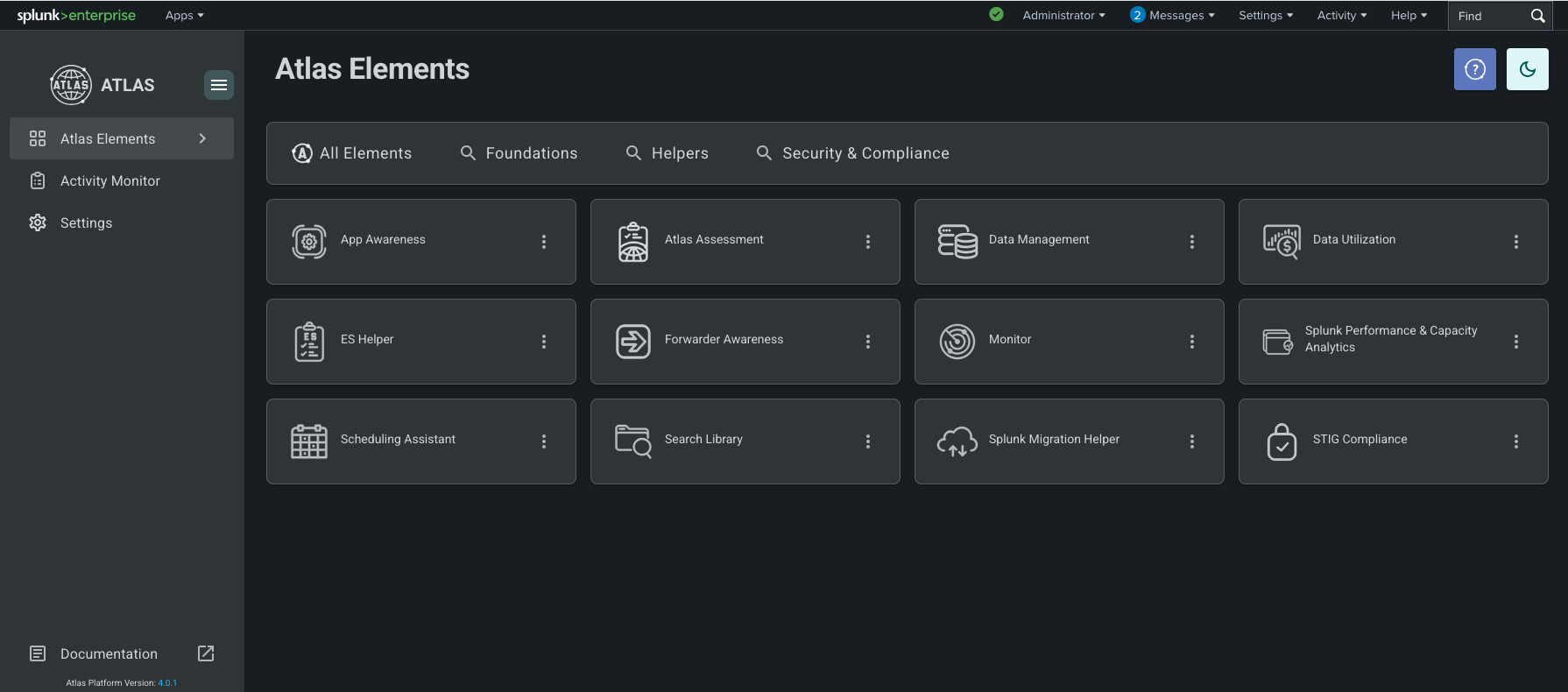1568x692 pixels.
Task: Open the top bar Settings dropdown
Action: 1266,15
